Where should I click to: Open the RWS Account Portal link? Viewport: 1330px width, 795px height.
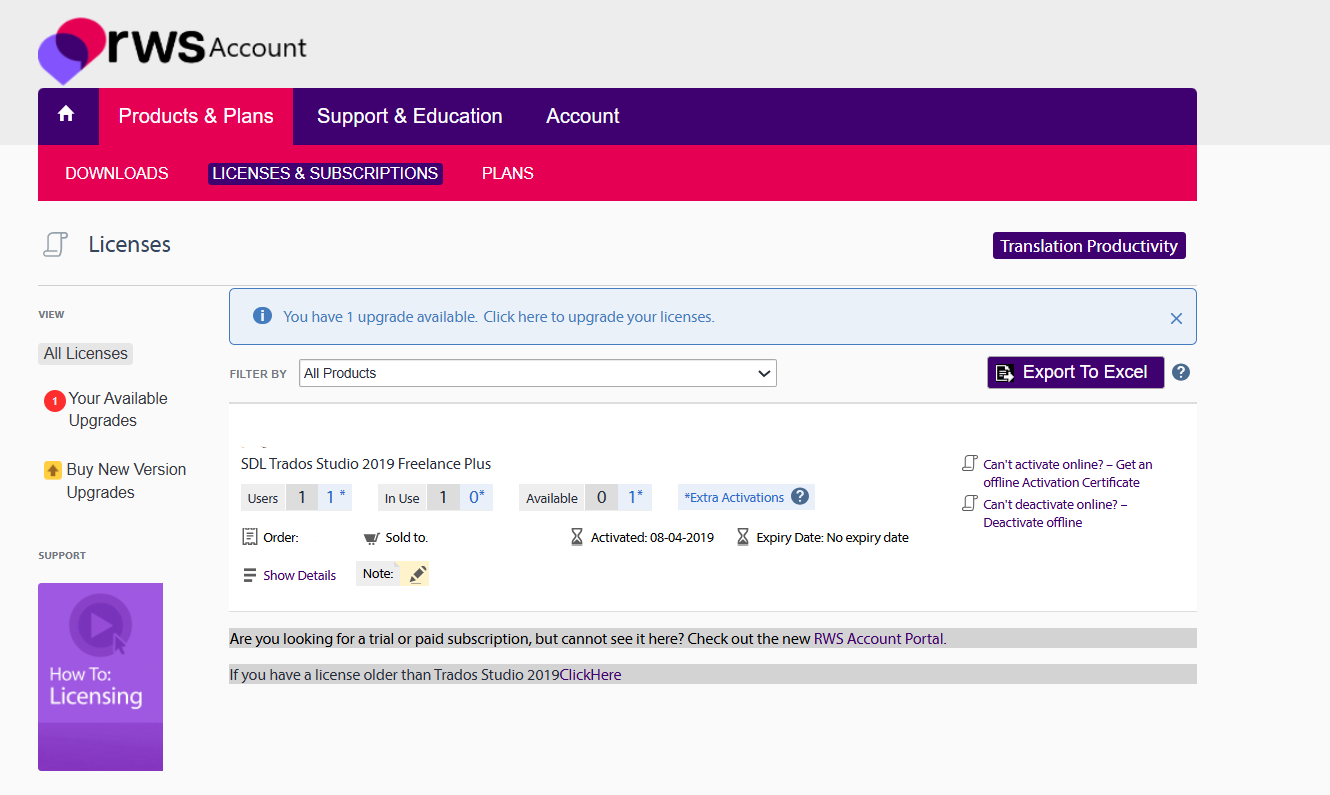878,638
